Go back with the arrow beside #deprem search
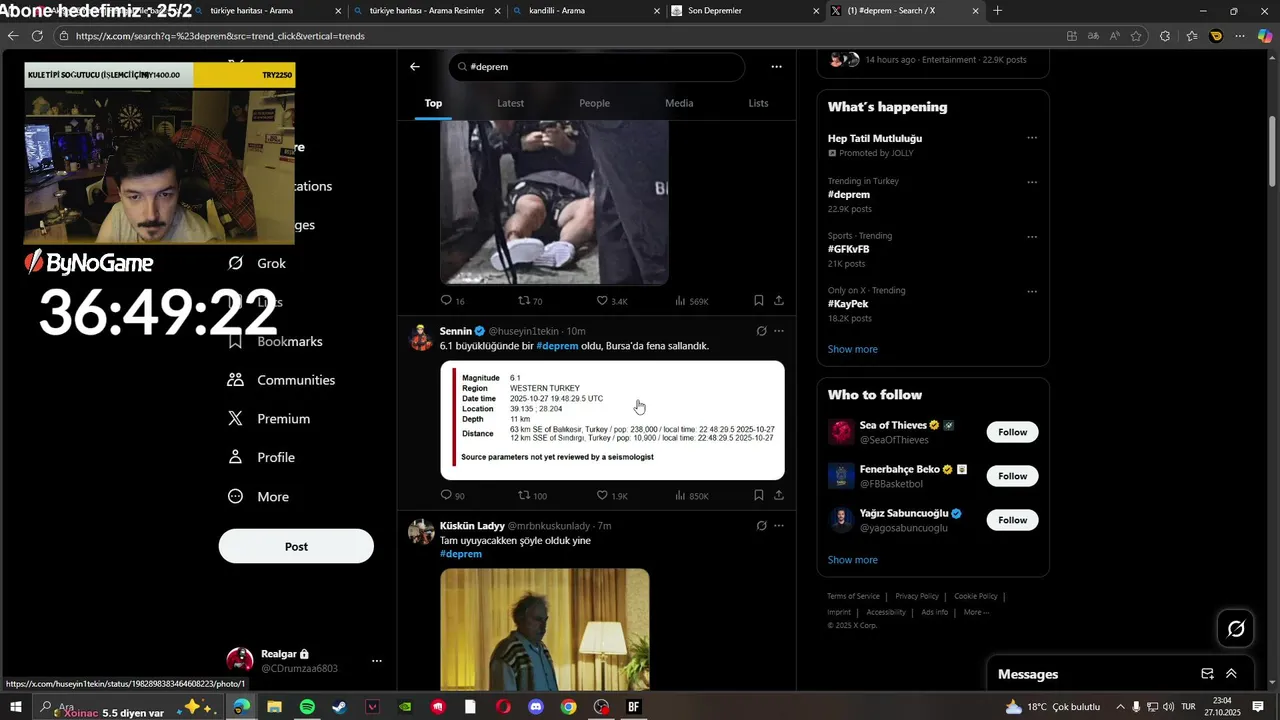The image size is (1280, 720). (x=415, y=67)
